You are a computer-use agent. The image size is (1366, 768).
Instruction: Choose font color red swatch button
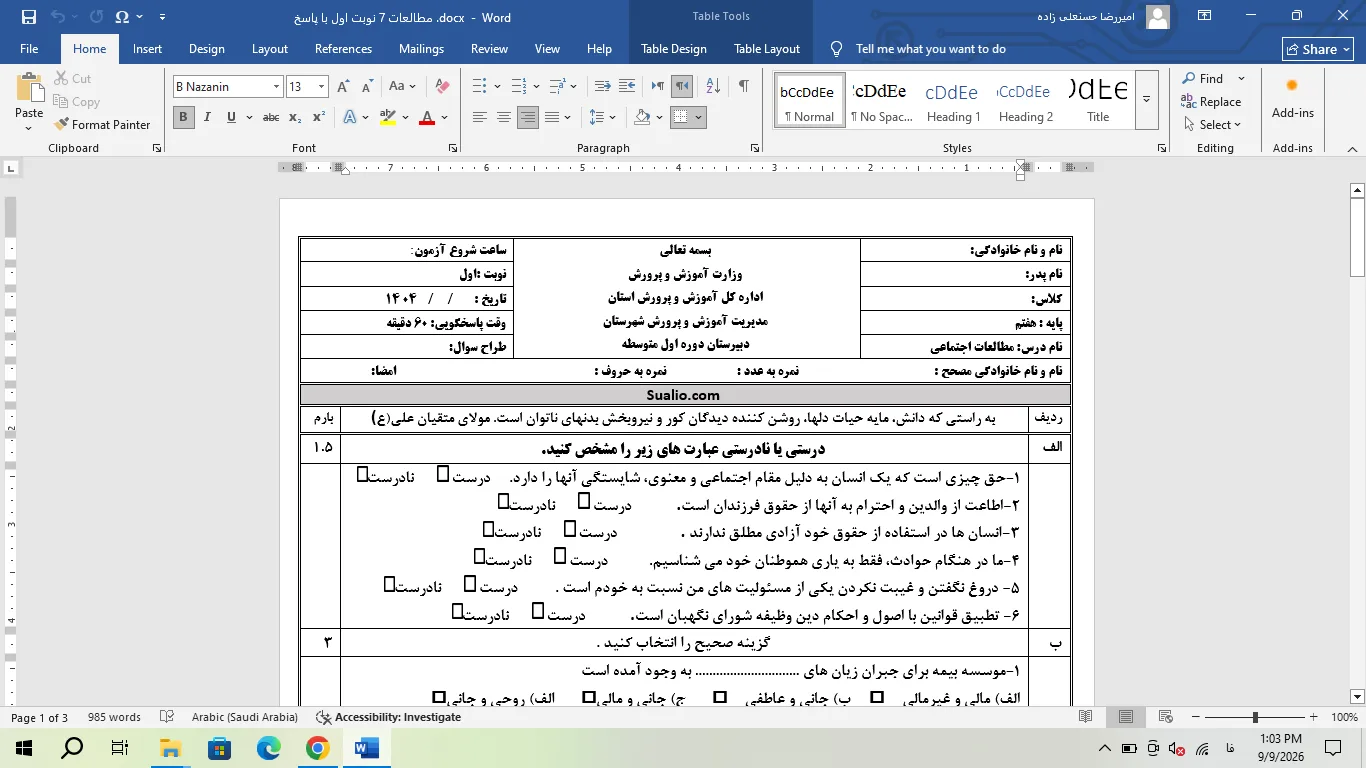427,117
